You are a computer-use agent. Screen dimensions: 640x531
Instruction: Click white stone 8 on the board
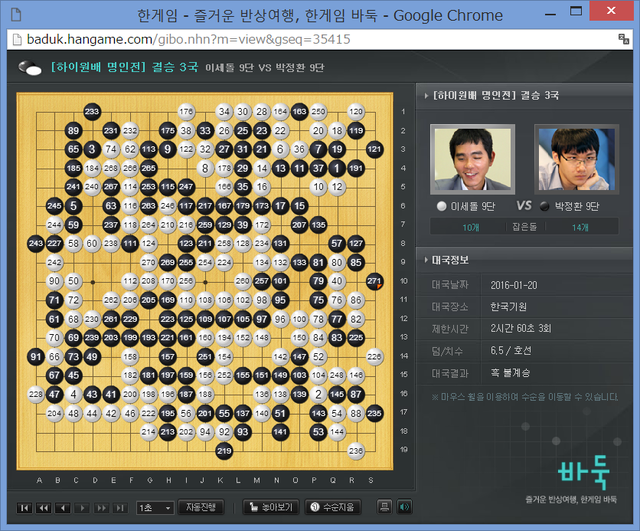[205, 168]
